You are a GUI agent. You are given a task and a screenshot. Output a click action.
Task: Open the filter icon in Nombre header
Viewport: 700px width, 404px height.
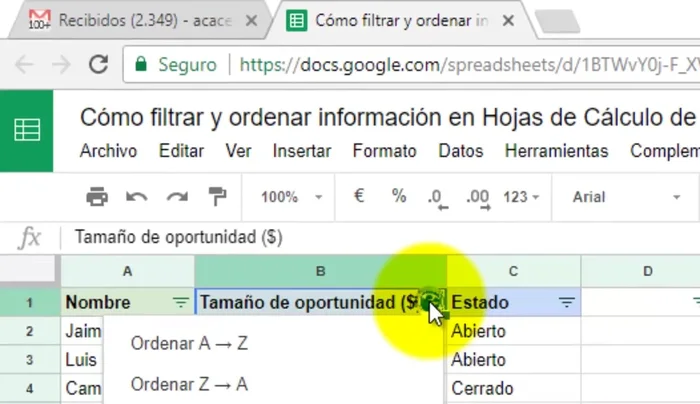tap(181, 303)
